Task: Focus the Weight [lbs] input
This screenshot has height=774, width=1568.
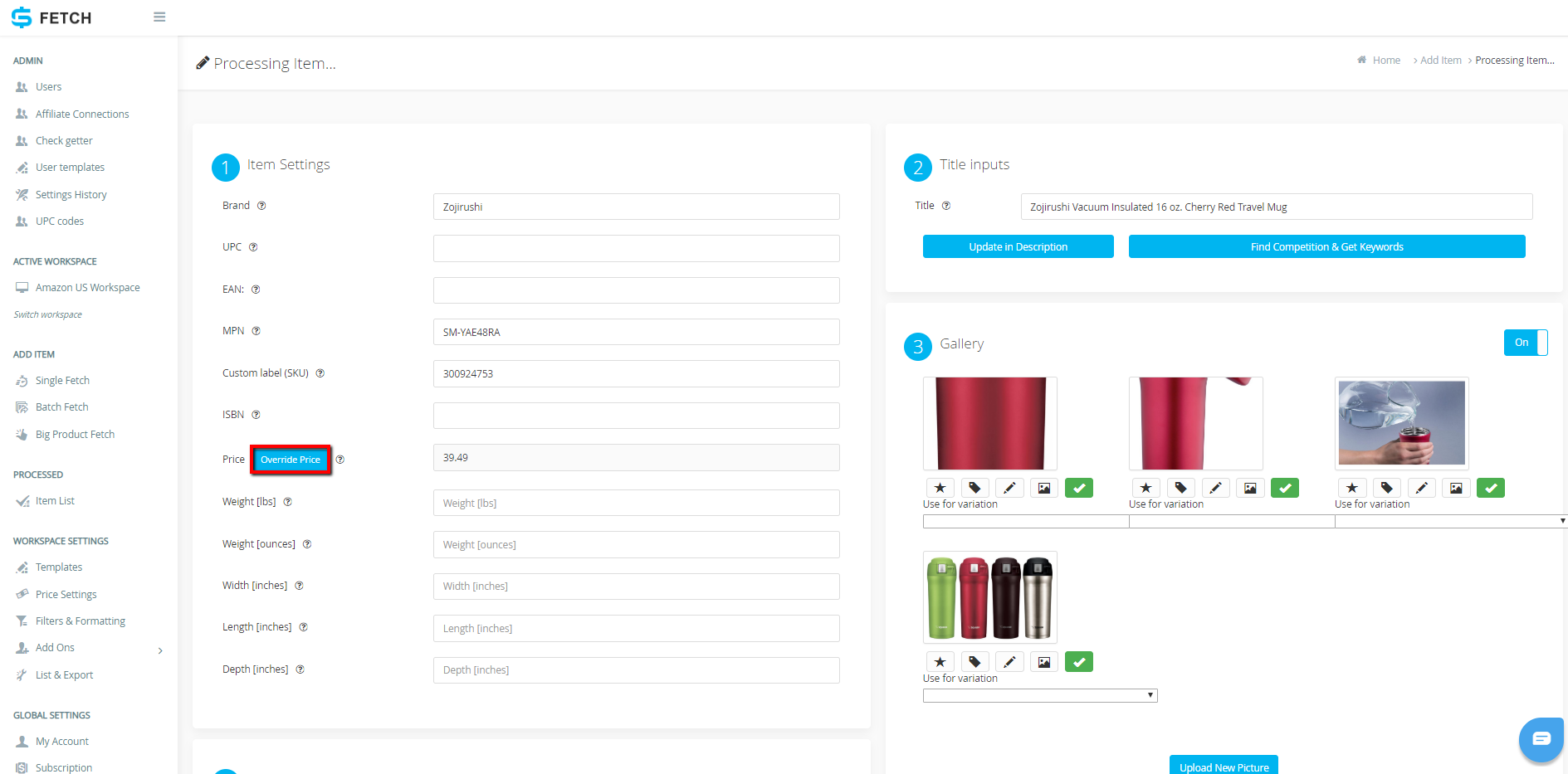Action: 636,503
